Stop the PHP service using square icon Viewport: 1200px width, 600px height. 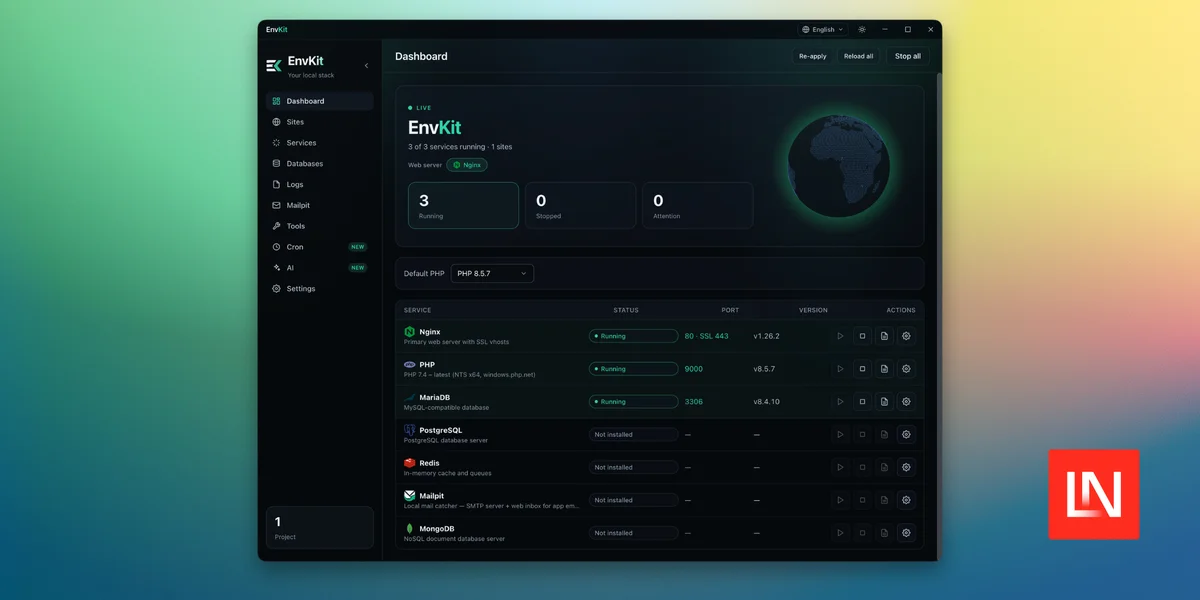click(862, 369)
